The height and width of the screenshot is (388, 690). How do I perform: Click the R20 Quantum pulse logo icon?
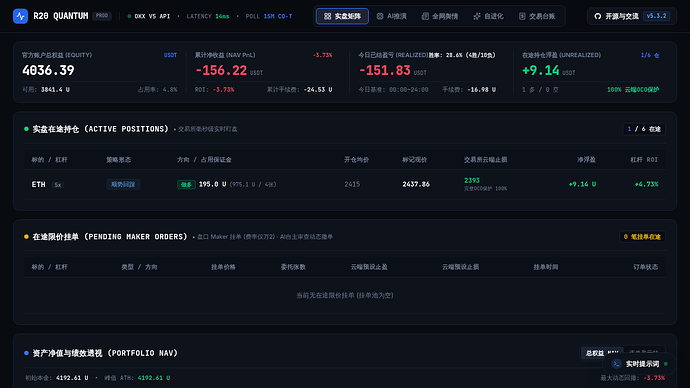[20, 16]
